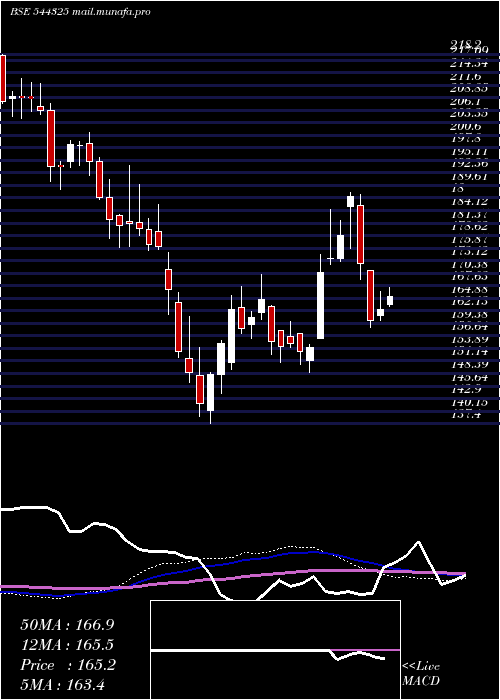
Task: Click the 5MA : 163.4 readout
Action: [62, 684]
